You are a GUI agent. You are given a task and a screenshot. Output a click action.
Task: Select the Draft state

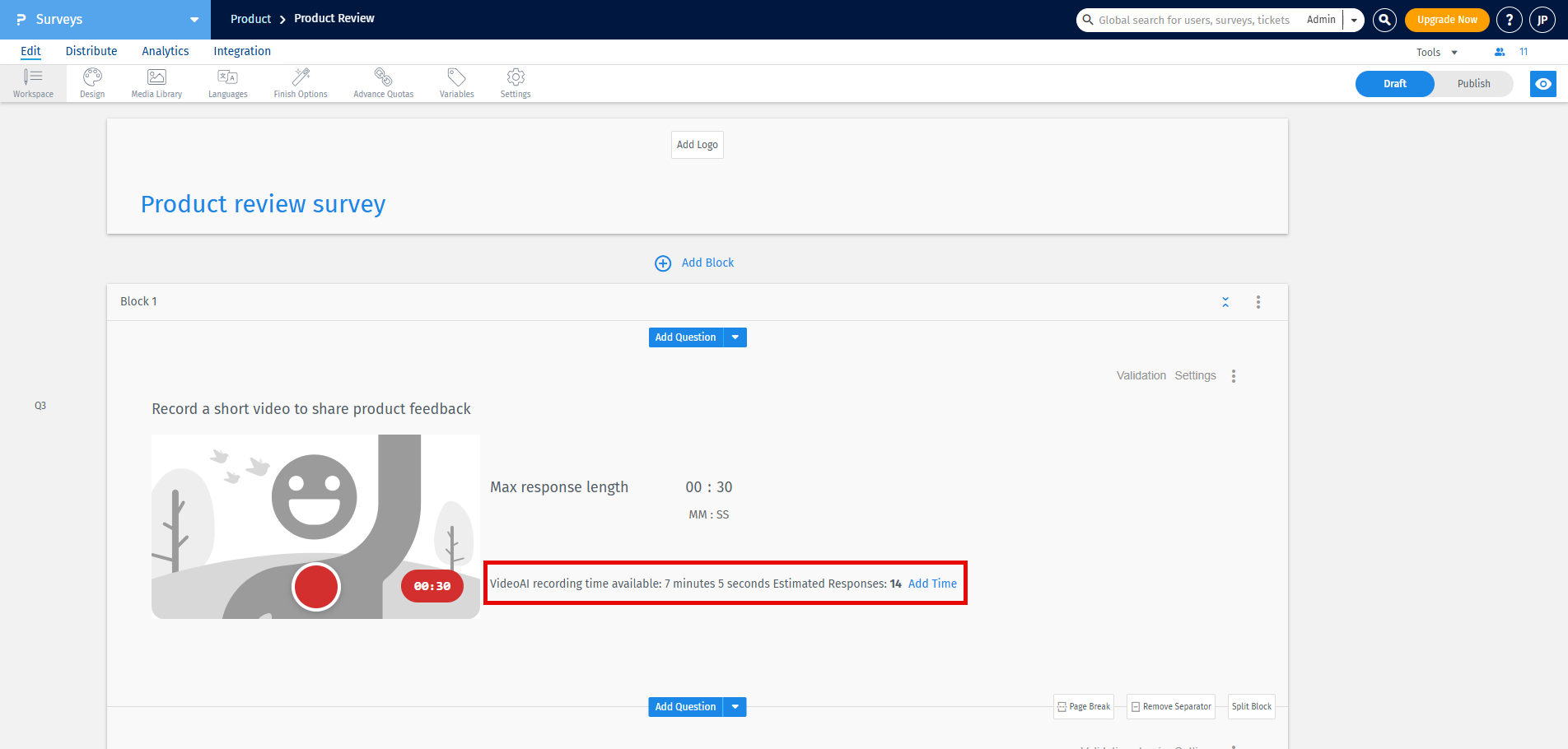[1394, 83]
